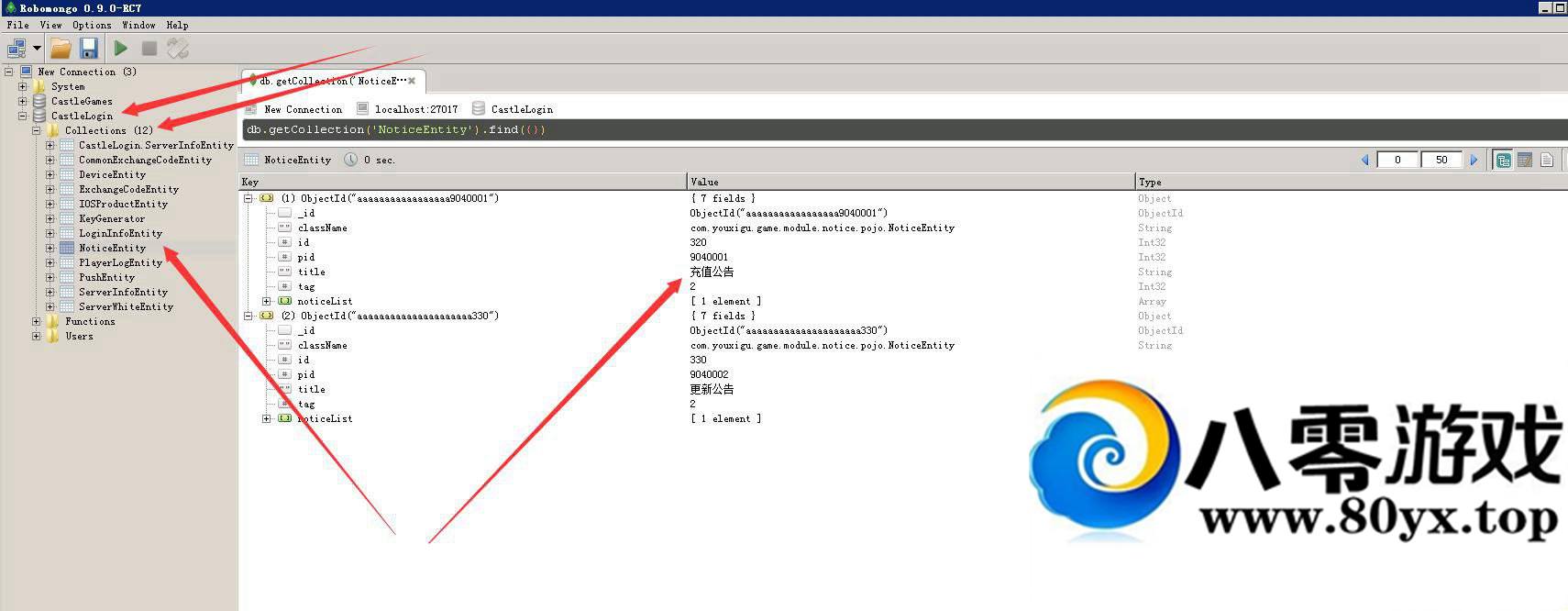This screenshot has width=1568, height=611.
Task: Run the query with green play button
Action: click(121, 49)
